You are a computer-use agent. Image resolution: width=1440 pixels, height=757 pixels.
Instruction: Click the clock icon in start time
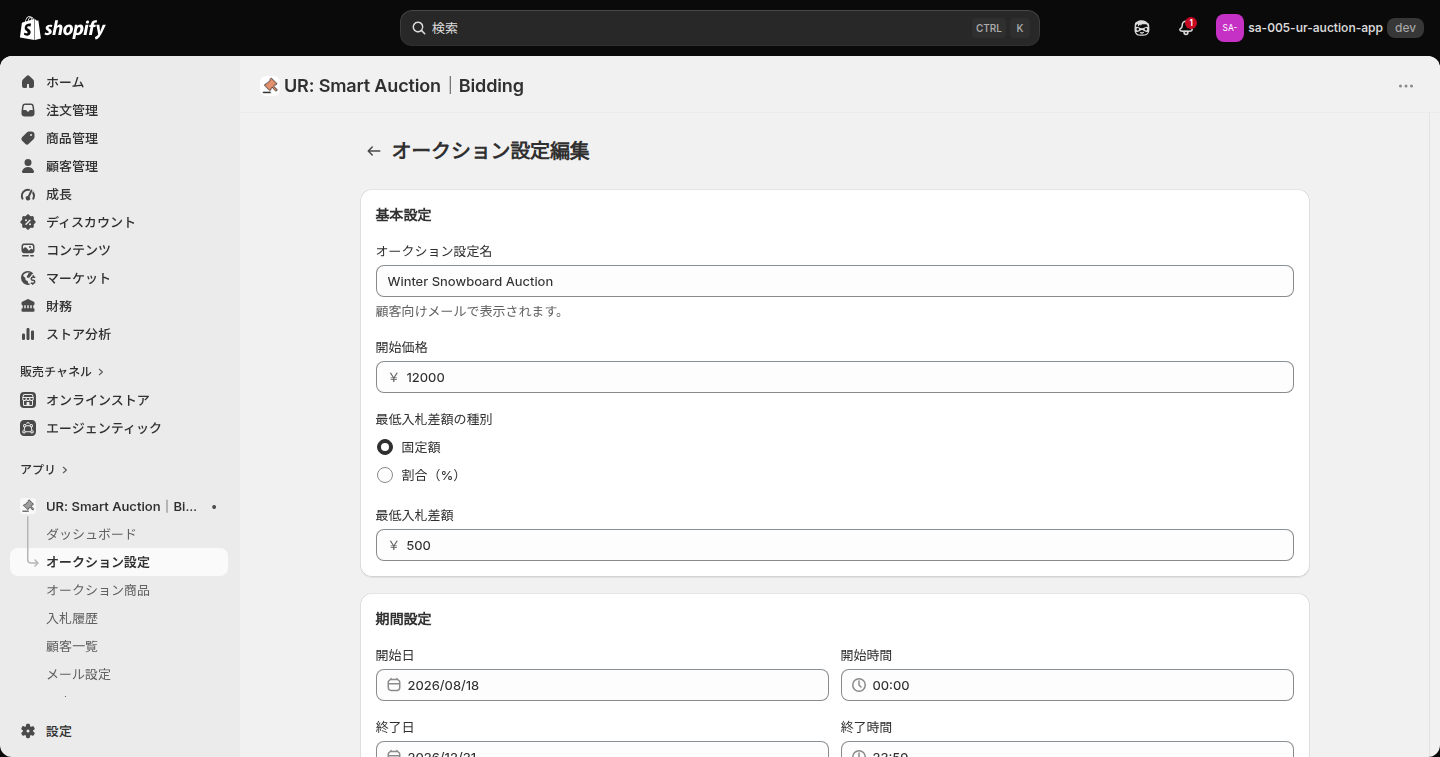[859, 685]
